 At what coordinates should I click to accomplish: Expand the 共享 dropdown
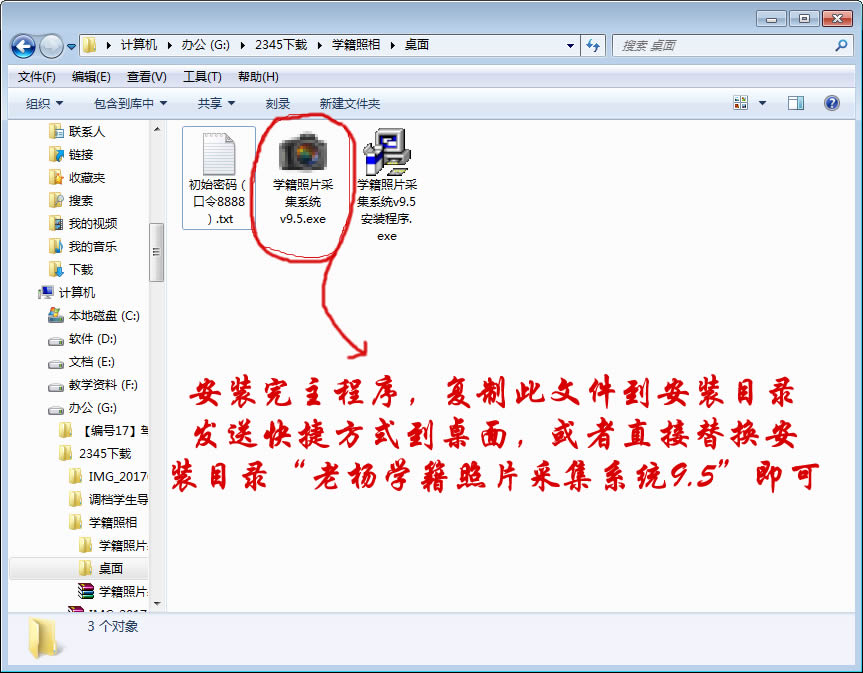click(216, 103)
